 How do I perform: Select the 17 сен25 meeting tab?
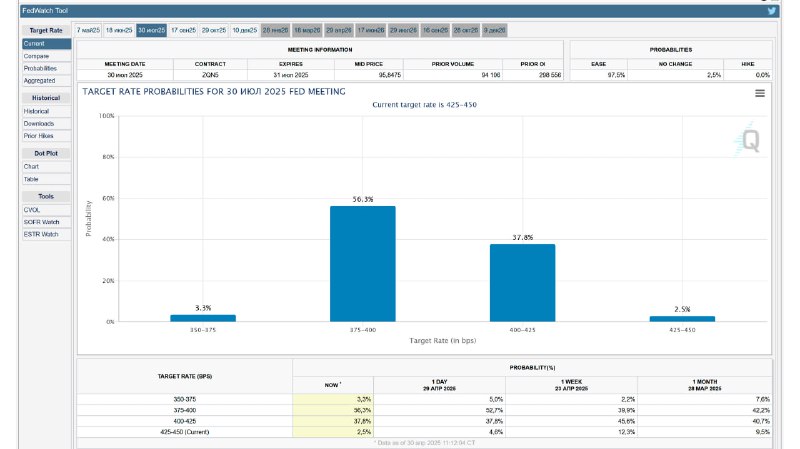(183, 30)
